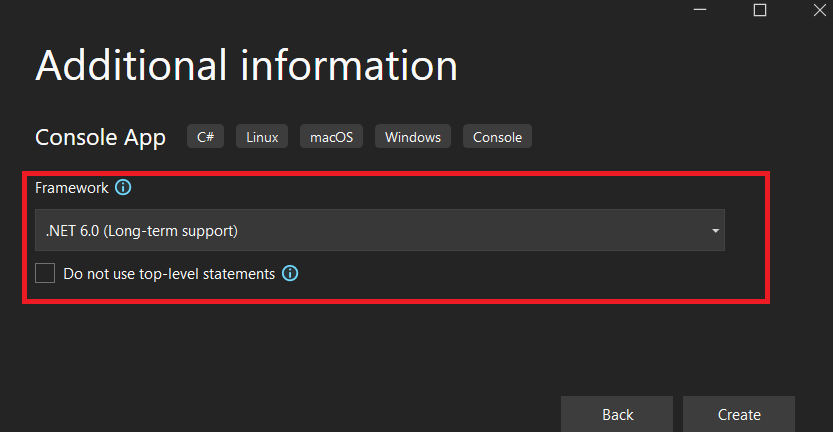833x432 pixels.
Task: Select the Linux platform tag
Action: [x=262, y=137]
